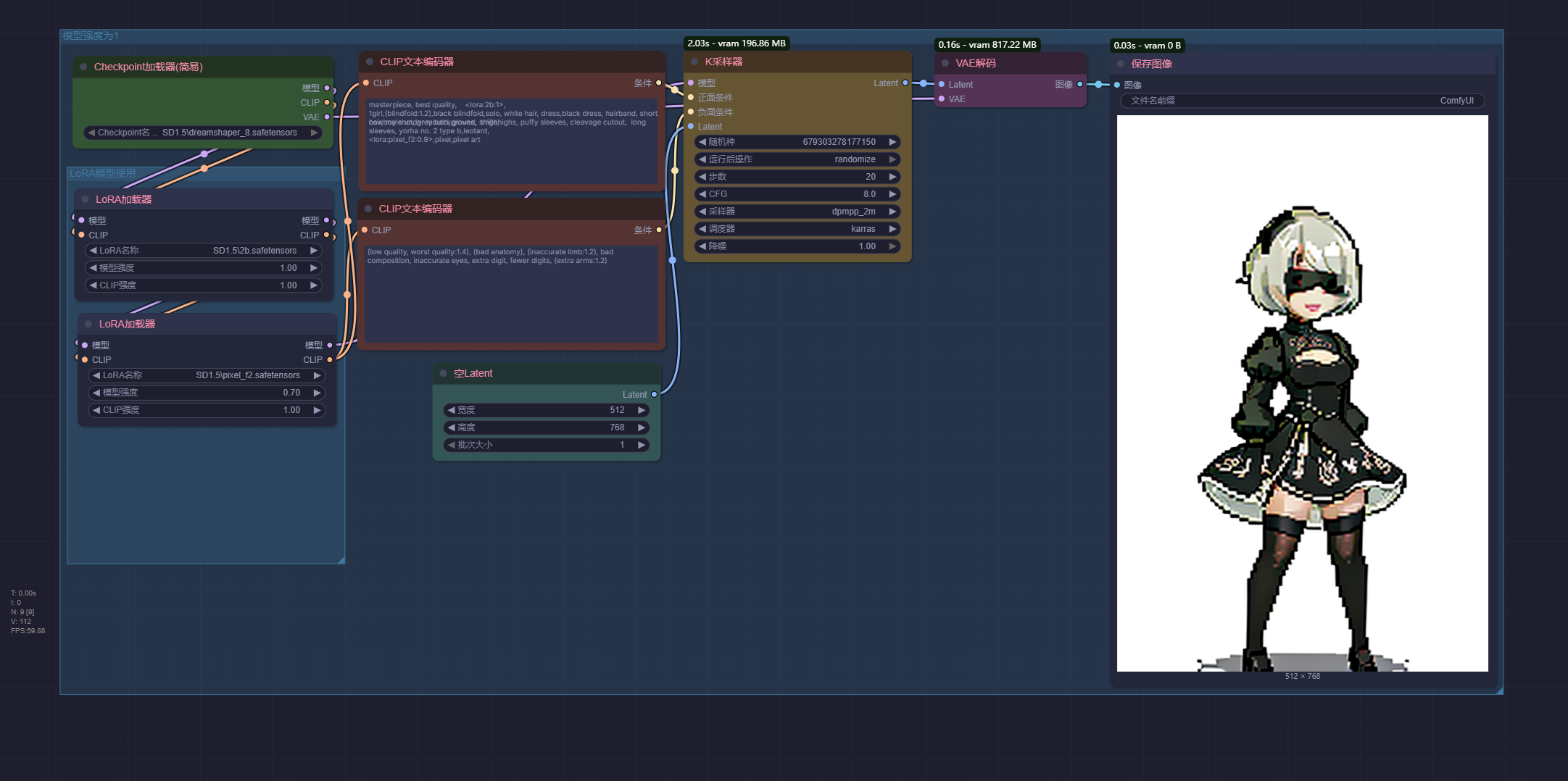
Task: Collapse the K采样器 node using its title dot
Action: click(x=694, y=62)
